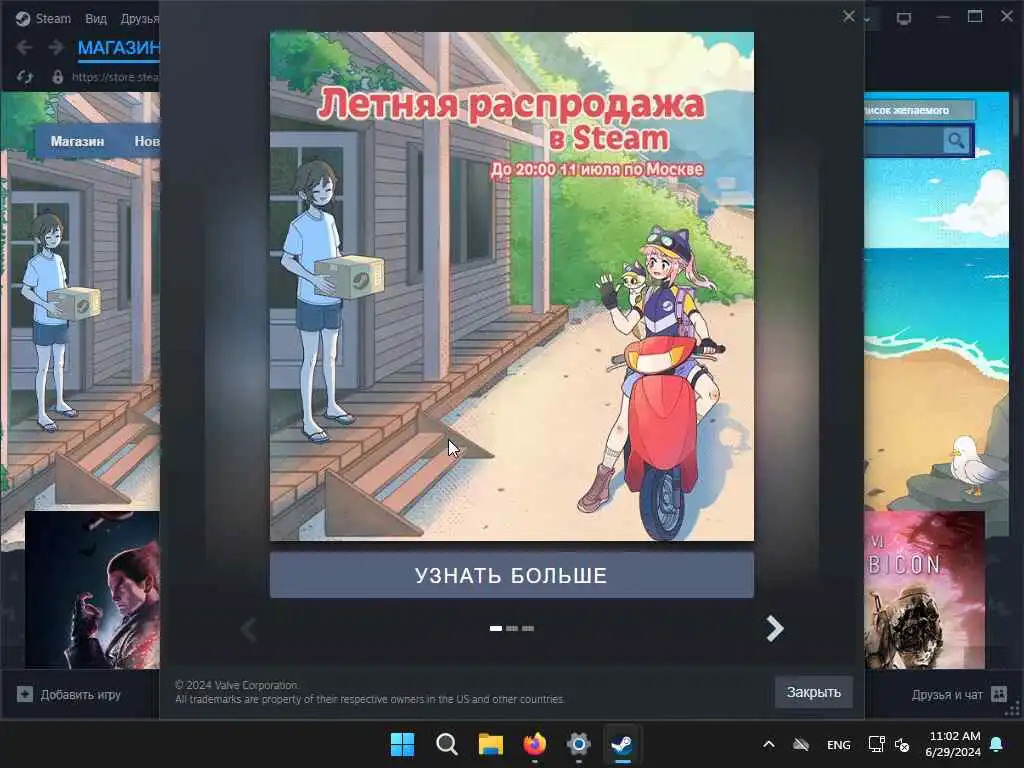Open the Rubicon game thumbnail at right

point(925,590)
